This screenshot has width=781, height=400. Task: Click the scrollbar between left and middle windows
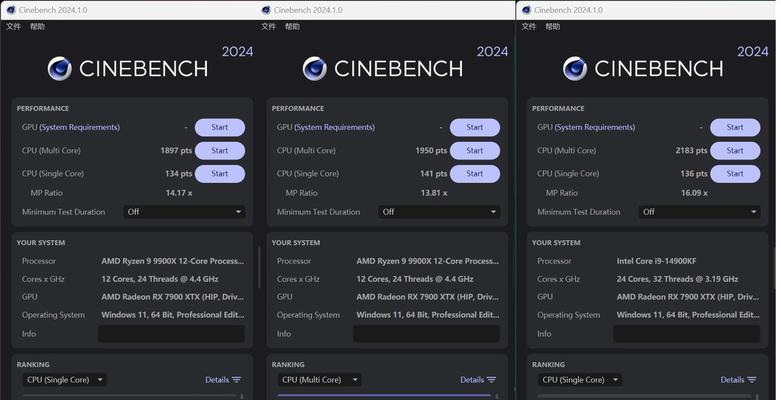coord(259,267)
